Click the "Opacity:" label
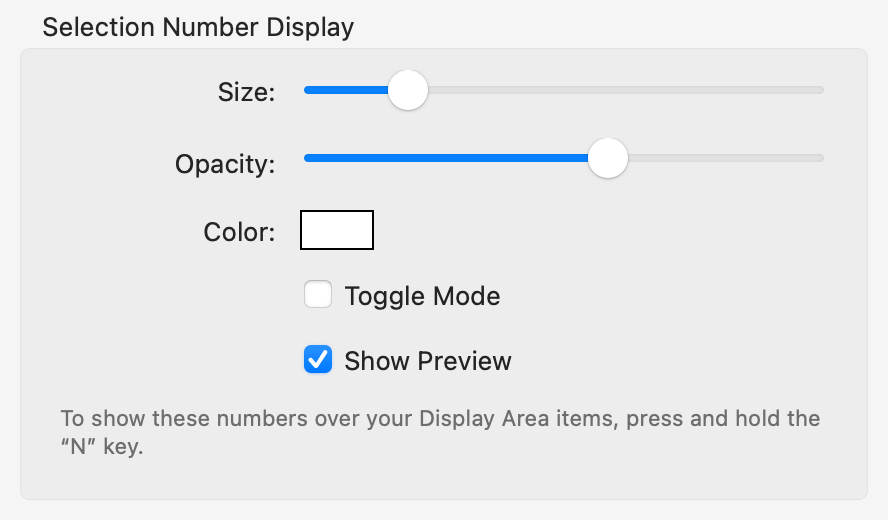The width and height of the screenshot is (888, 520). pyautogui.click(x=225, y=163)
